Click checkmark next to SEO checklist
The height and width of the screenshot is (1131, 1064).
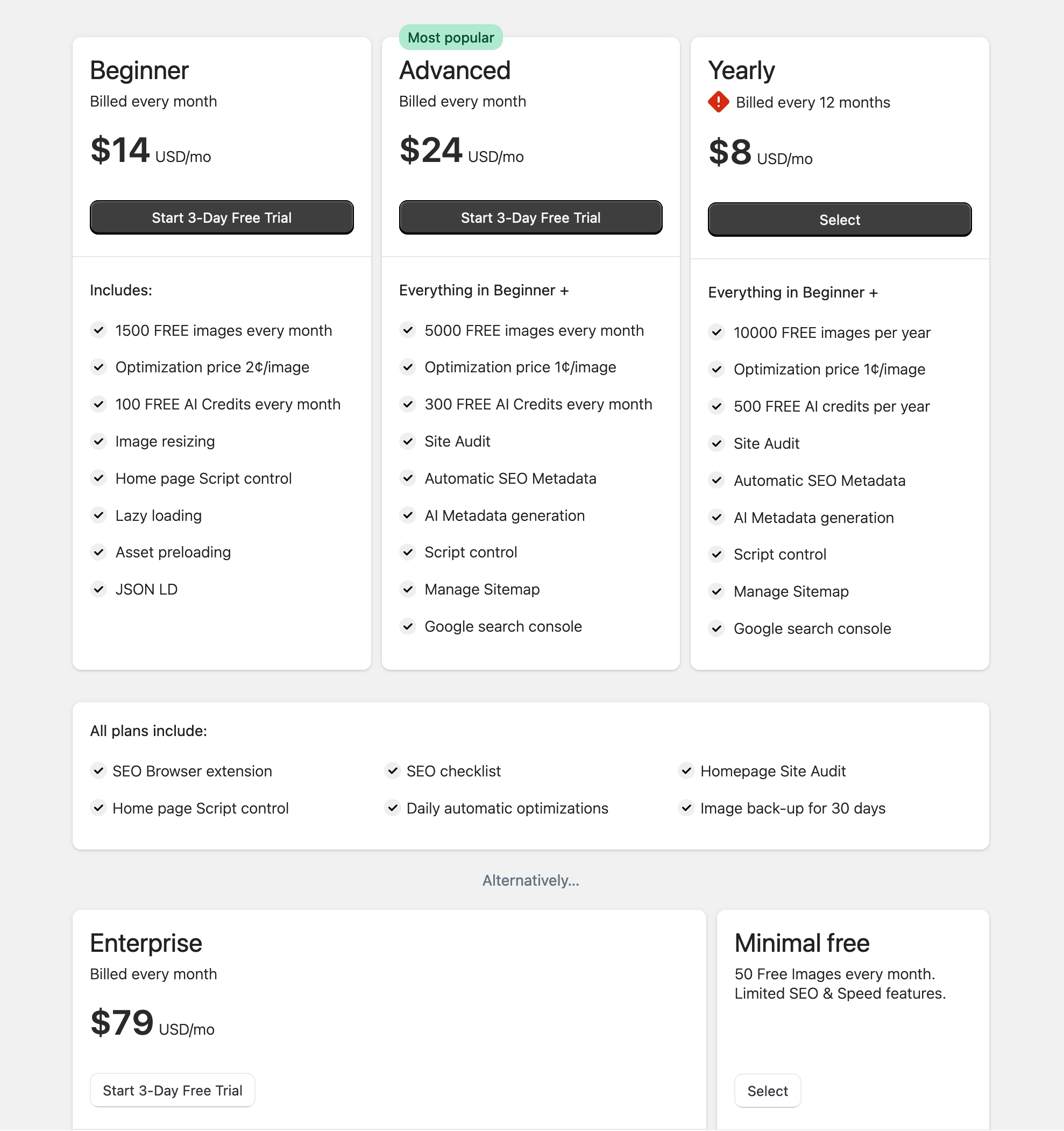click(392, 772)
